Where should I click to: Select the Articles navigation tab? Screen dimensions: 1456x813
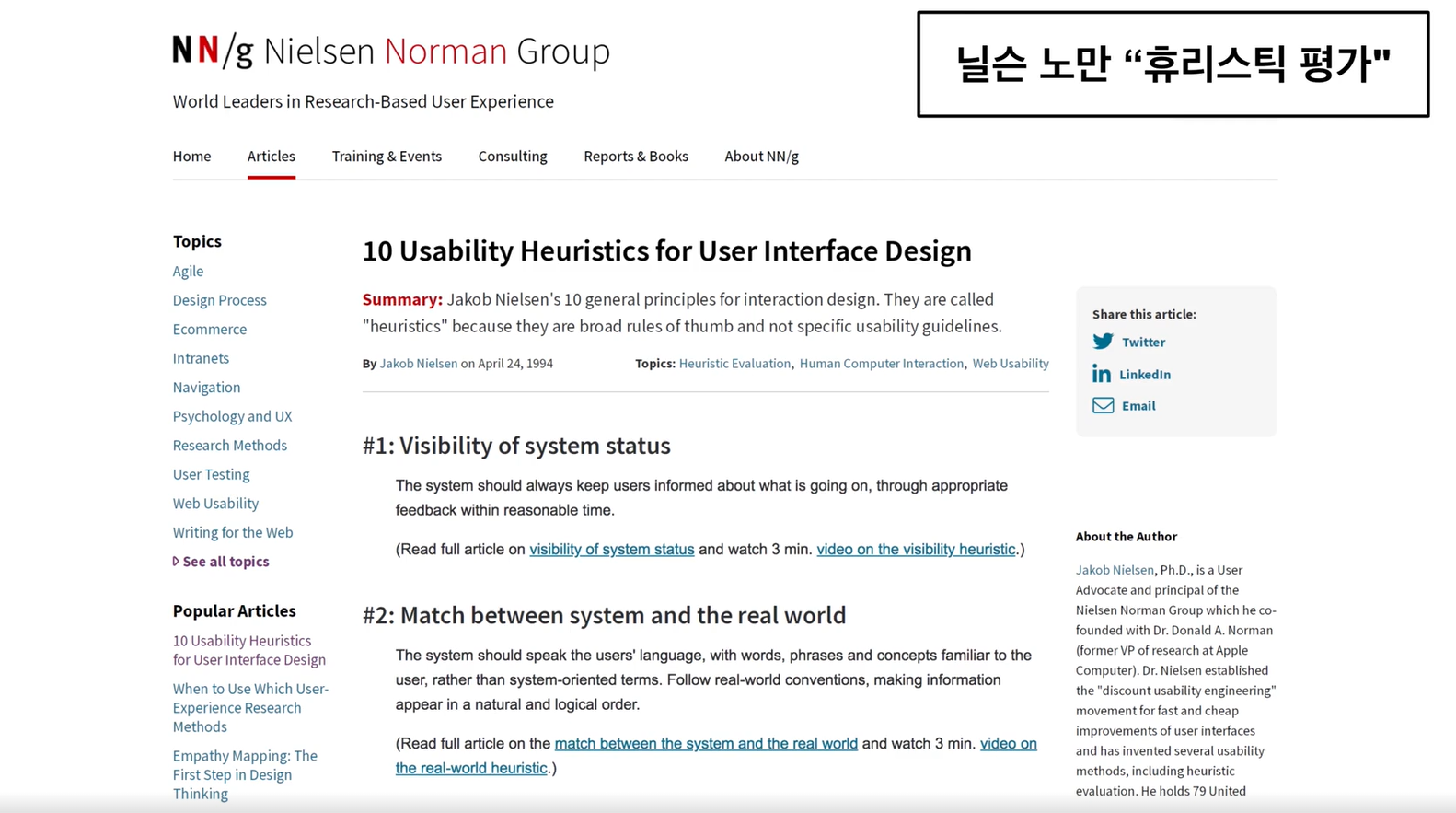[x=272, y=157]
